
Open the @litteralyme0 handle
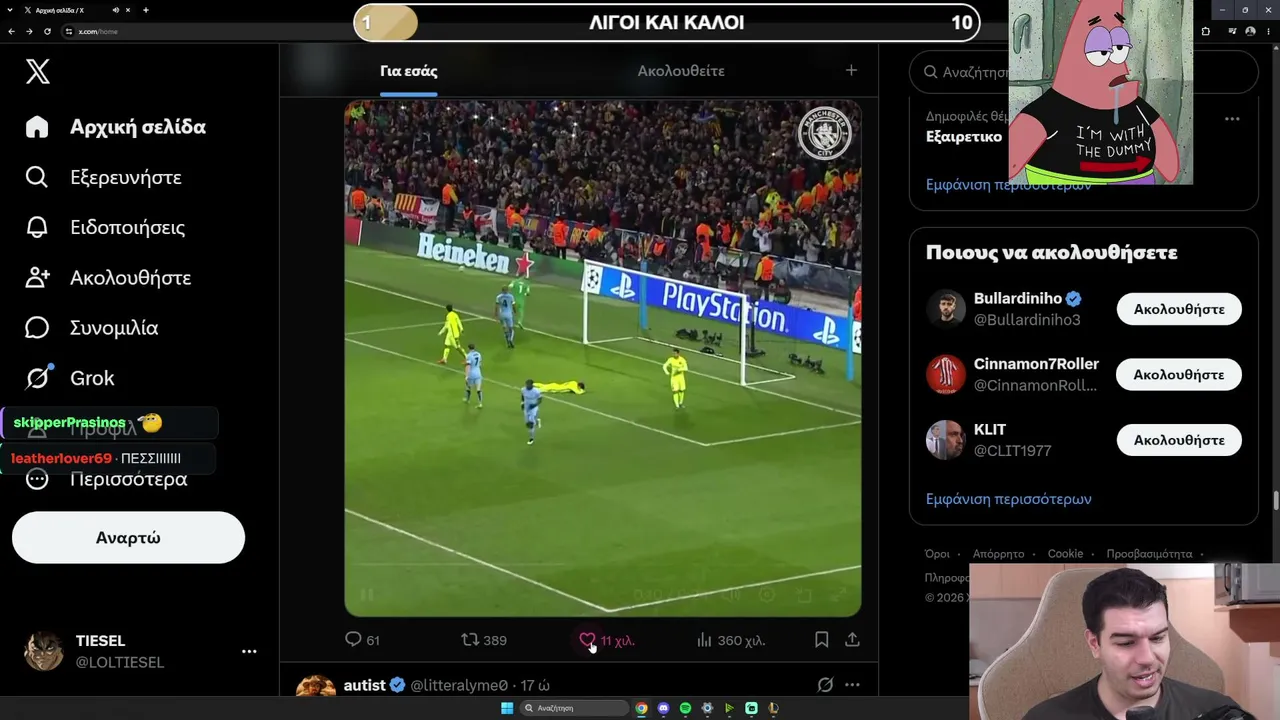(459, 685)
